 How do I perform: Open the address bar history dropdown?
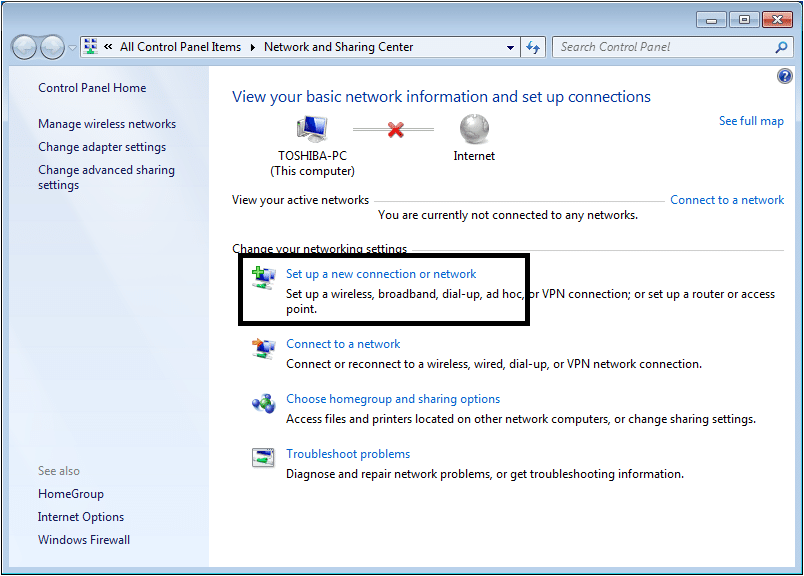[x=510, y=47]
